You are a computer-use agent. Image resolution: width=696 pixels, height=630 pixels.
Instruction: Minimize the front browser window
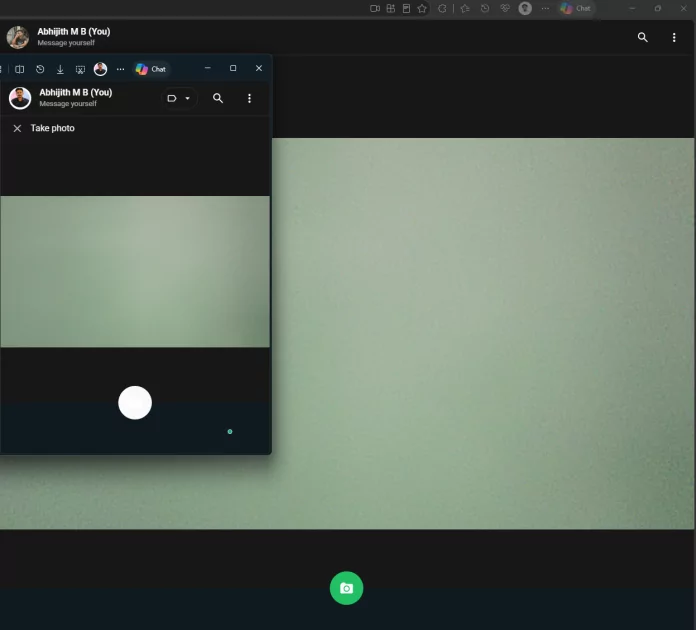pos(208,68)
